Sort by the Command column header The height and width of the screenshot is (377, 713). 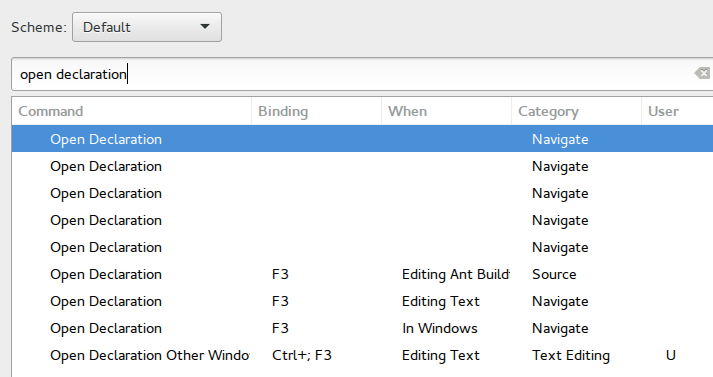[x=131, y=111]
